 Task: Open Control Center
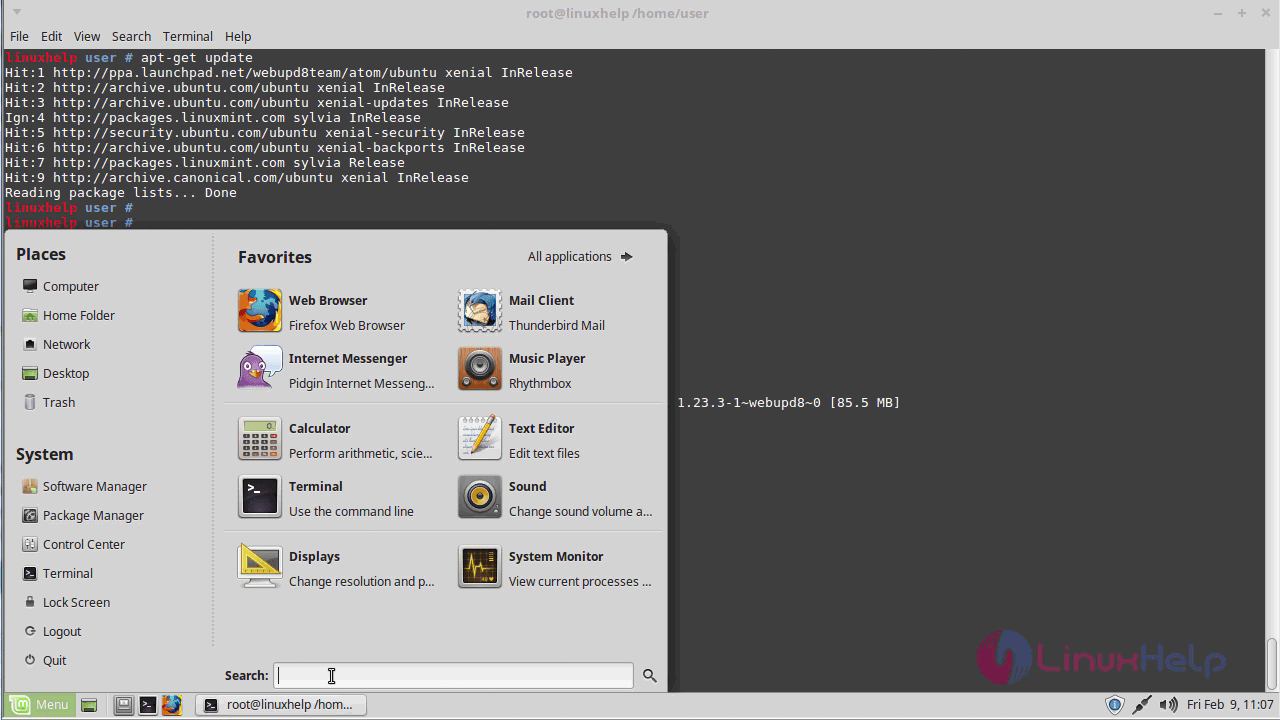[x=74, y=544]
